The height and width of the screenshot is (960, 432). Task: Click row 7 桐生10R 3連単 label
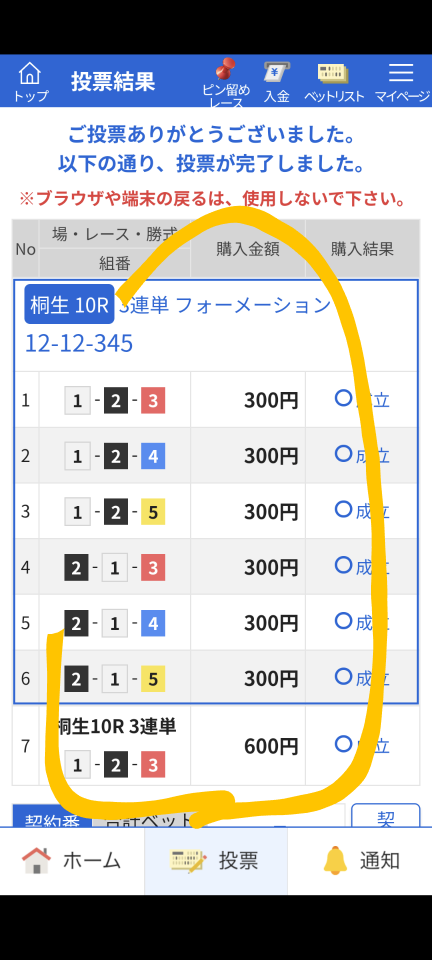[x=116, y=726]
